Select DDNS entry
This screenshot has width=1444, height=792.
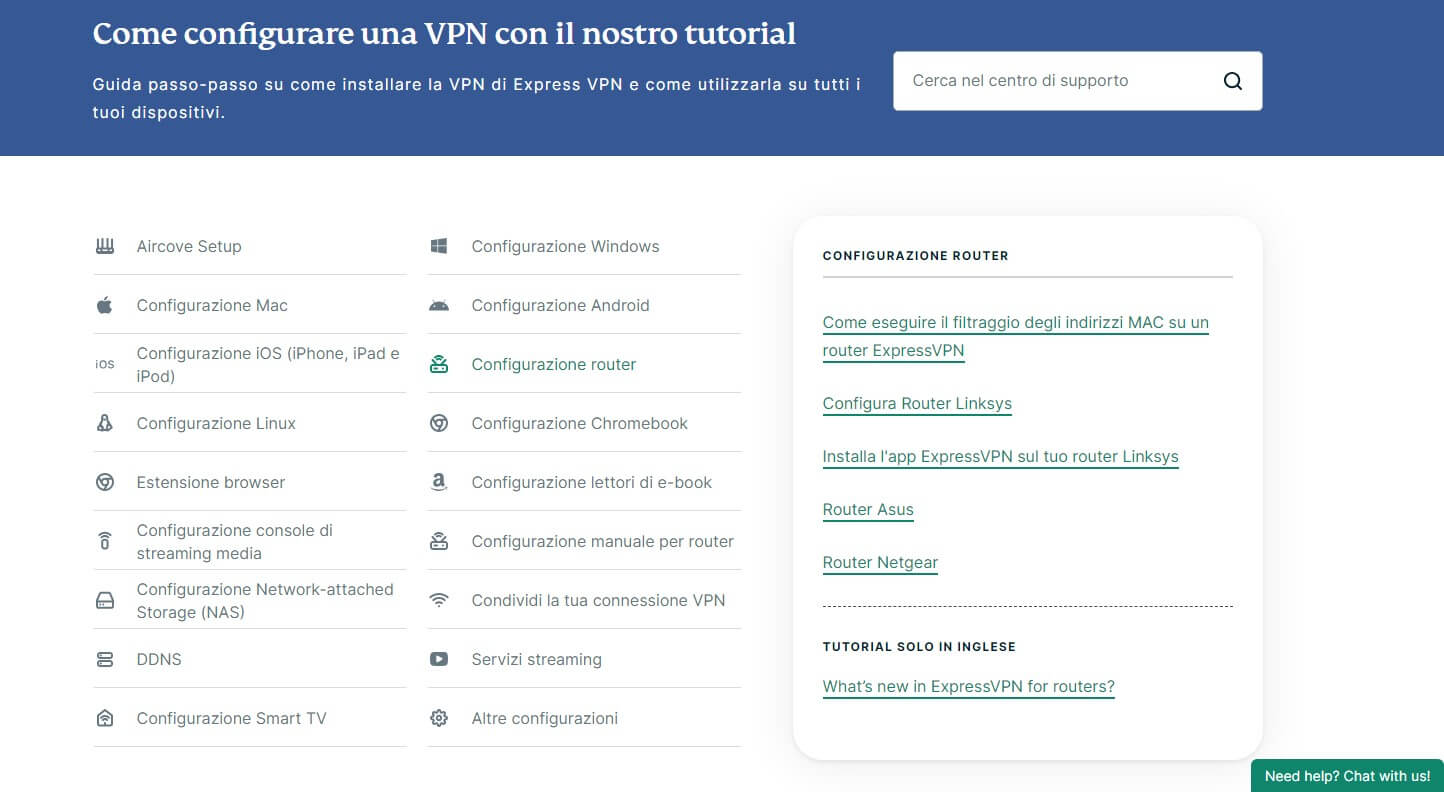pyautogui.click(x=159, y=659)
